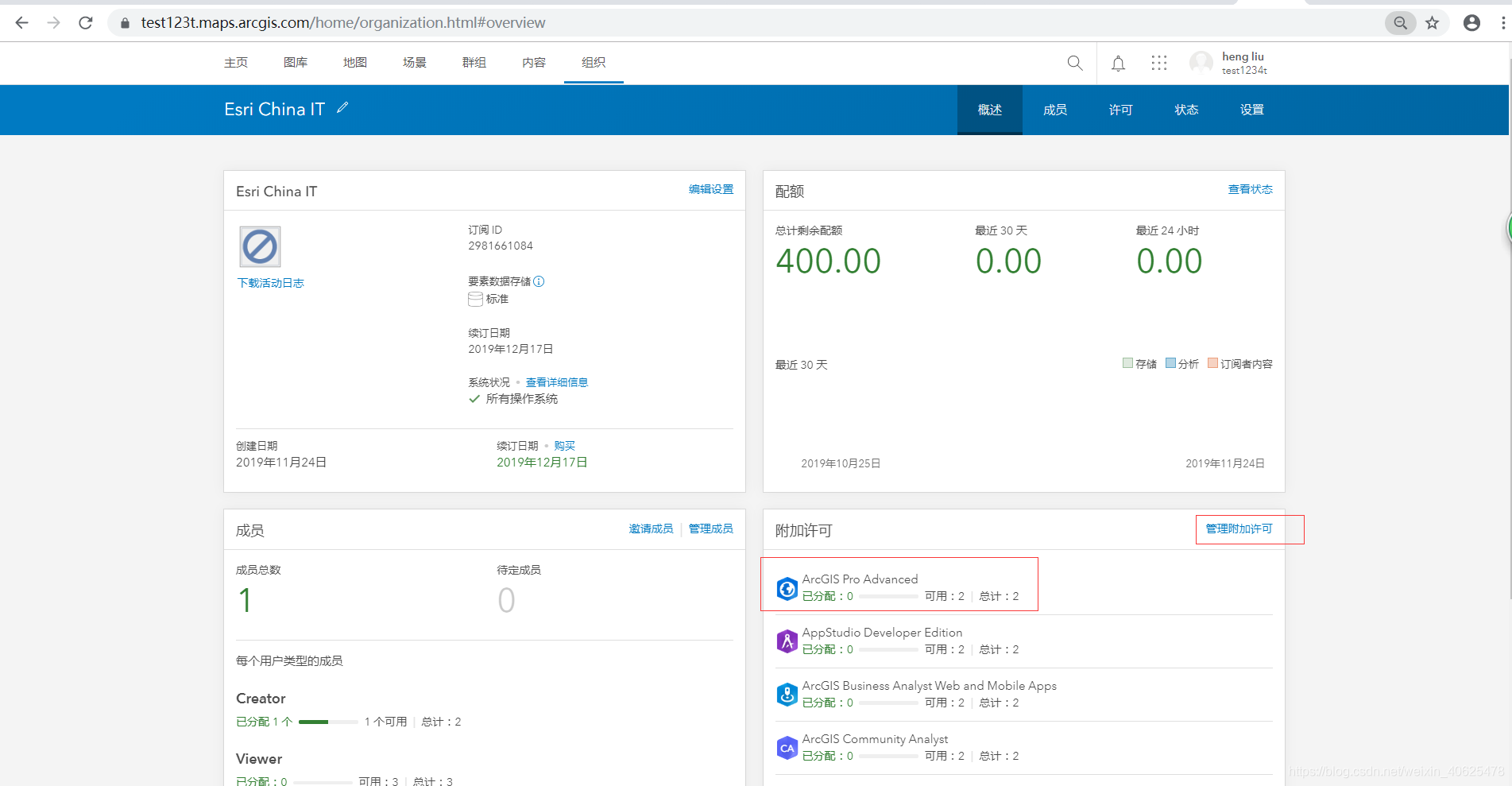Open the 图库 navigation tab
Image resolution: width=1512 pixels, height=786 pixels.
[296, 63]
